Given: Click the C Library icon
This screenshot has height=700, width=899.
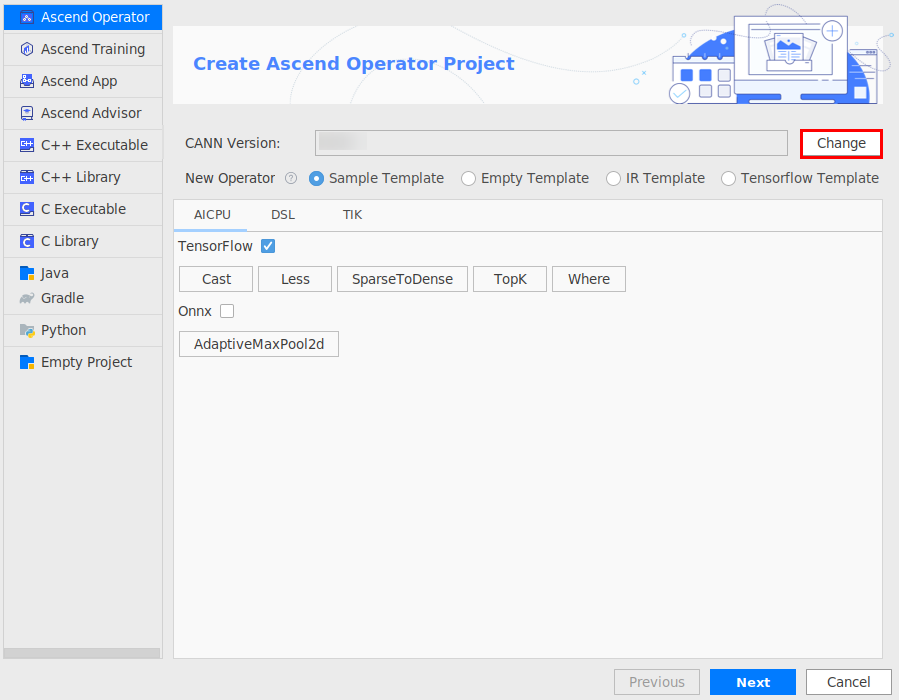Looking at the screenshot, I should point(27,241).
